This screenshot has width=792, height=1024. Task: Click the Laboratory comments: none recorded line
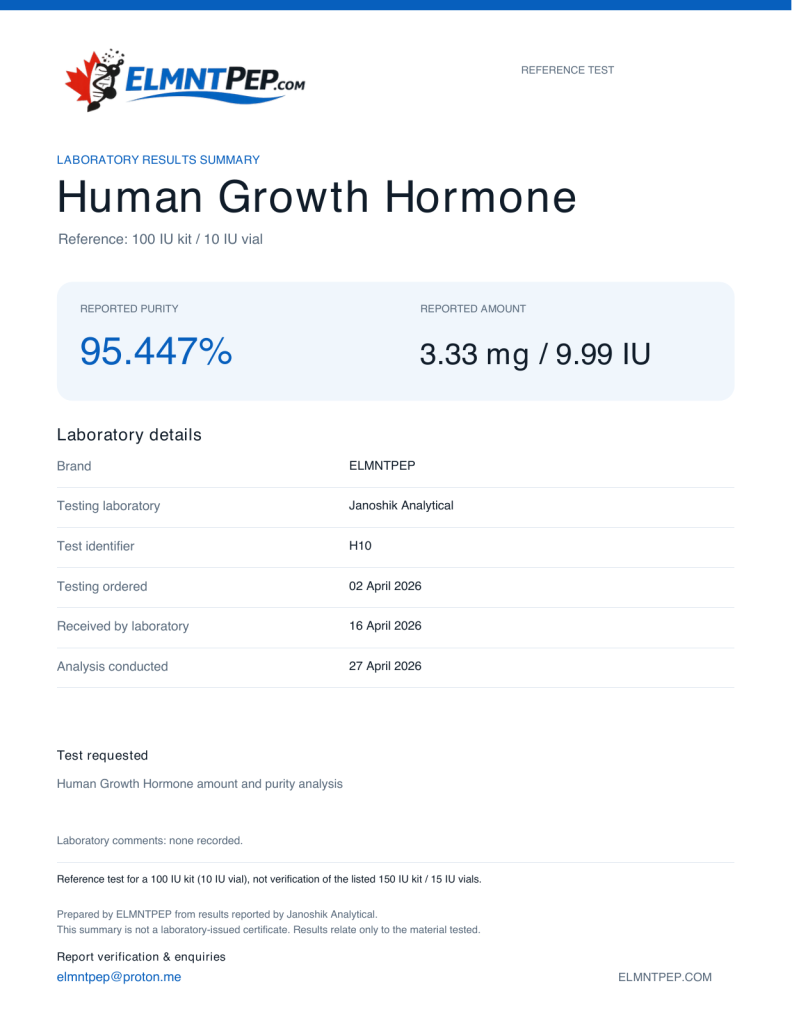150,840
